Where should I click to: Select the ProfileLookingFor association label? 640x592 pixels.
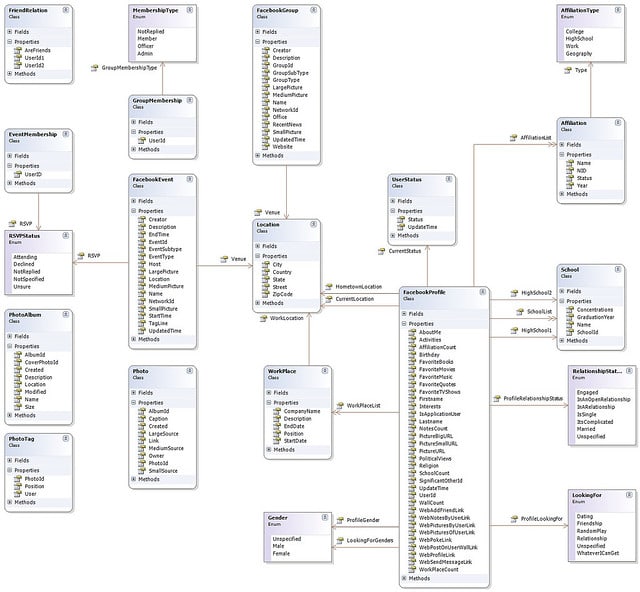[542, 519]
